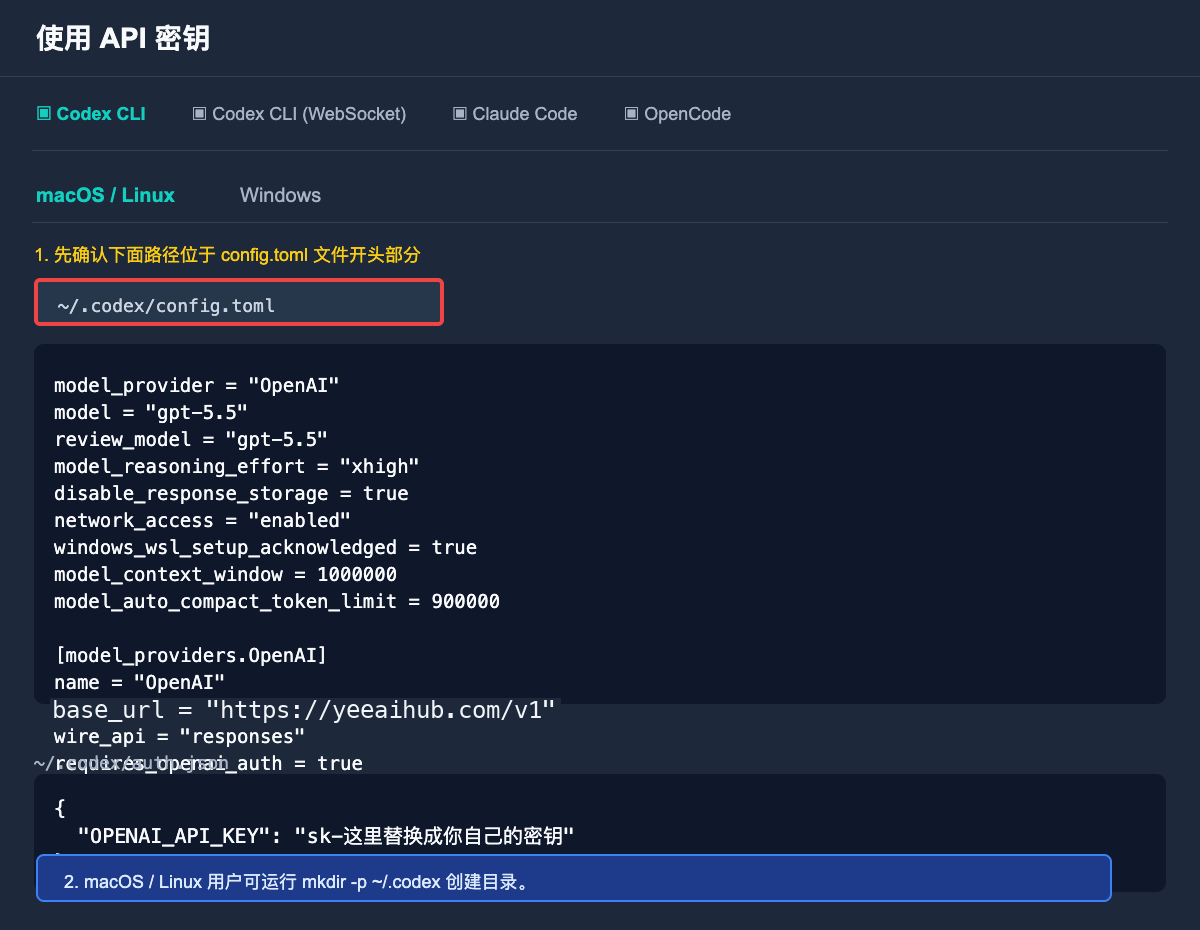1200x930 pixels.
Task: Open the Codex CLI (WebSocket) tab
Action: pos(299,114)
